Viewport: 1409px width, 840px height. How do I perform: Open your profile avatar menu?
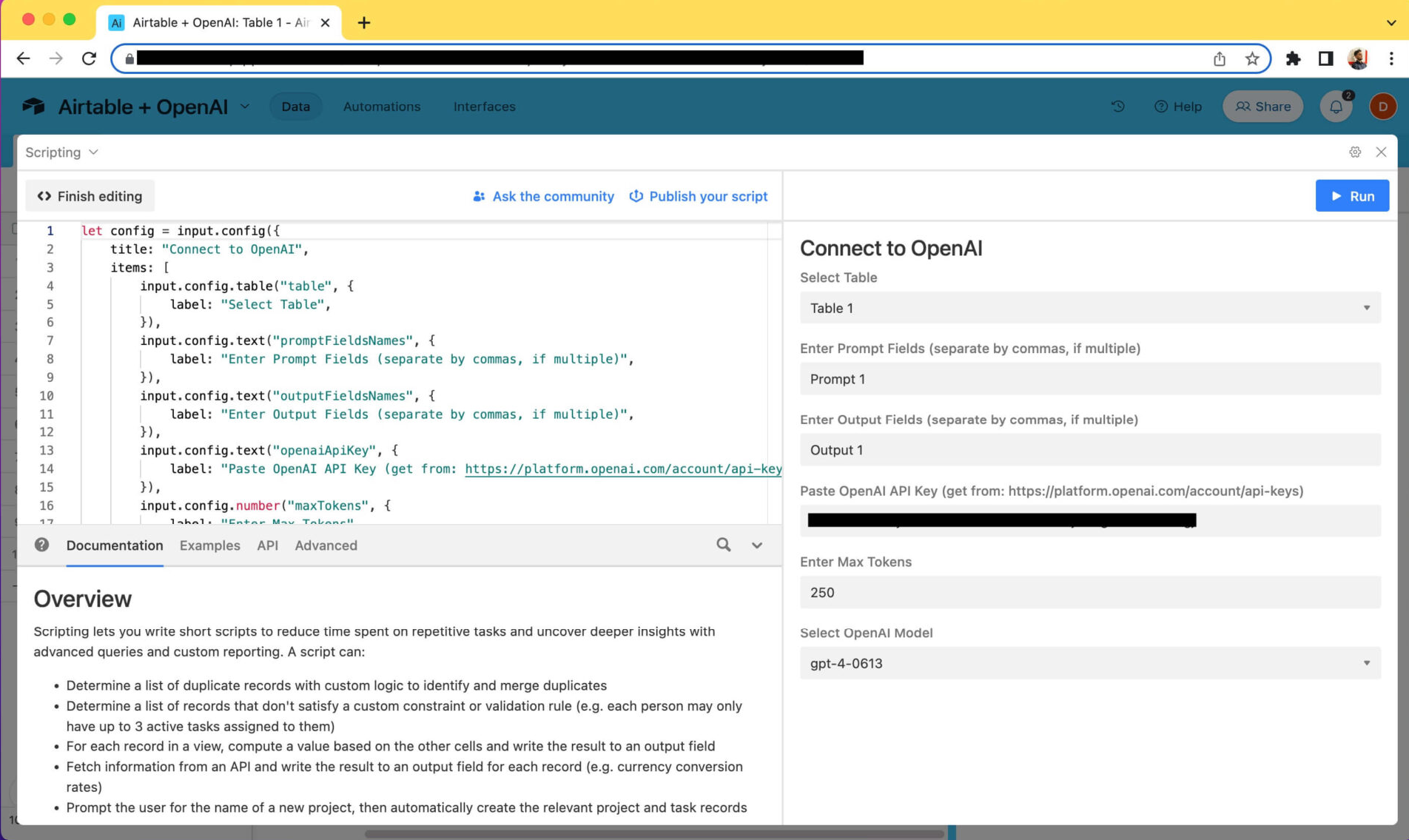pyautogui.click(x=1383, y=106)
